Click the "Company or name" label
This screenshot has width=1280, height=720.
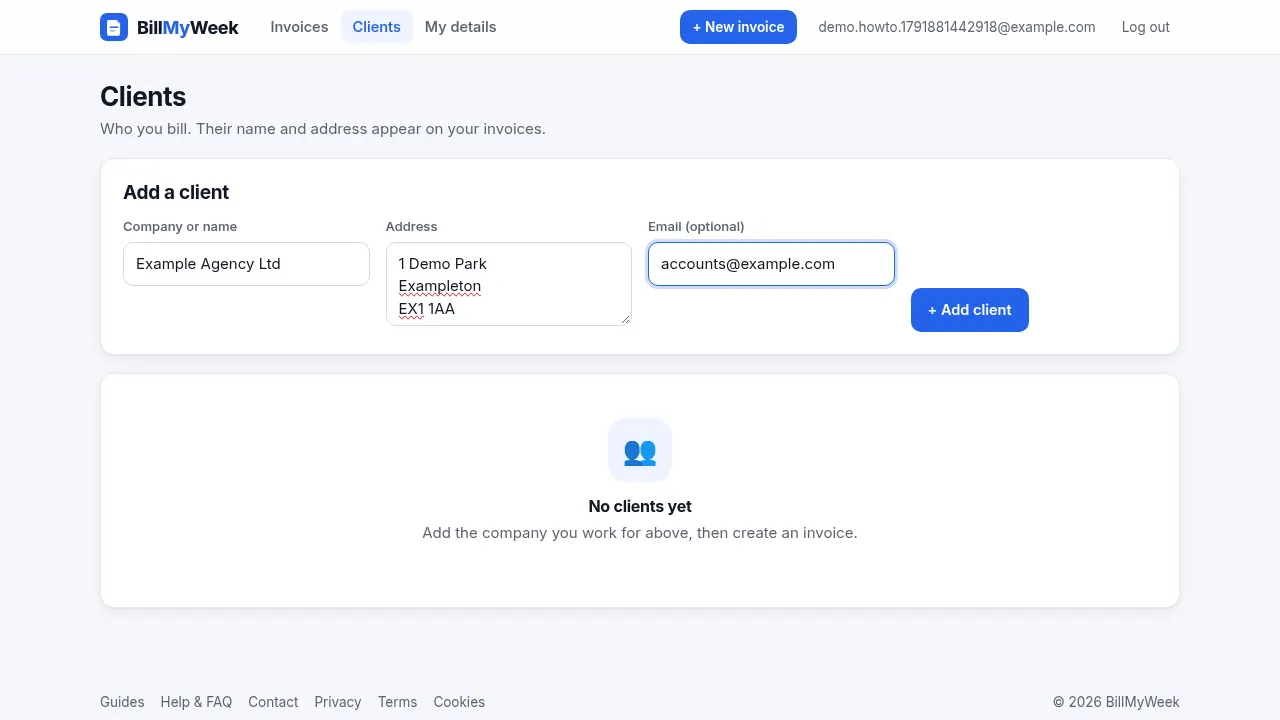(x=180, y=227)
